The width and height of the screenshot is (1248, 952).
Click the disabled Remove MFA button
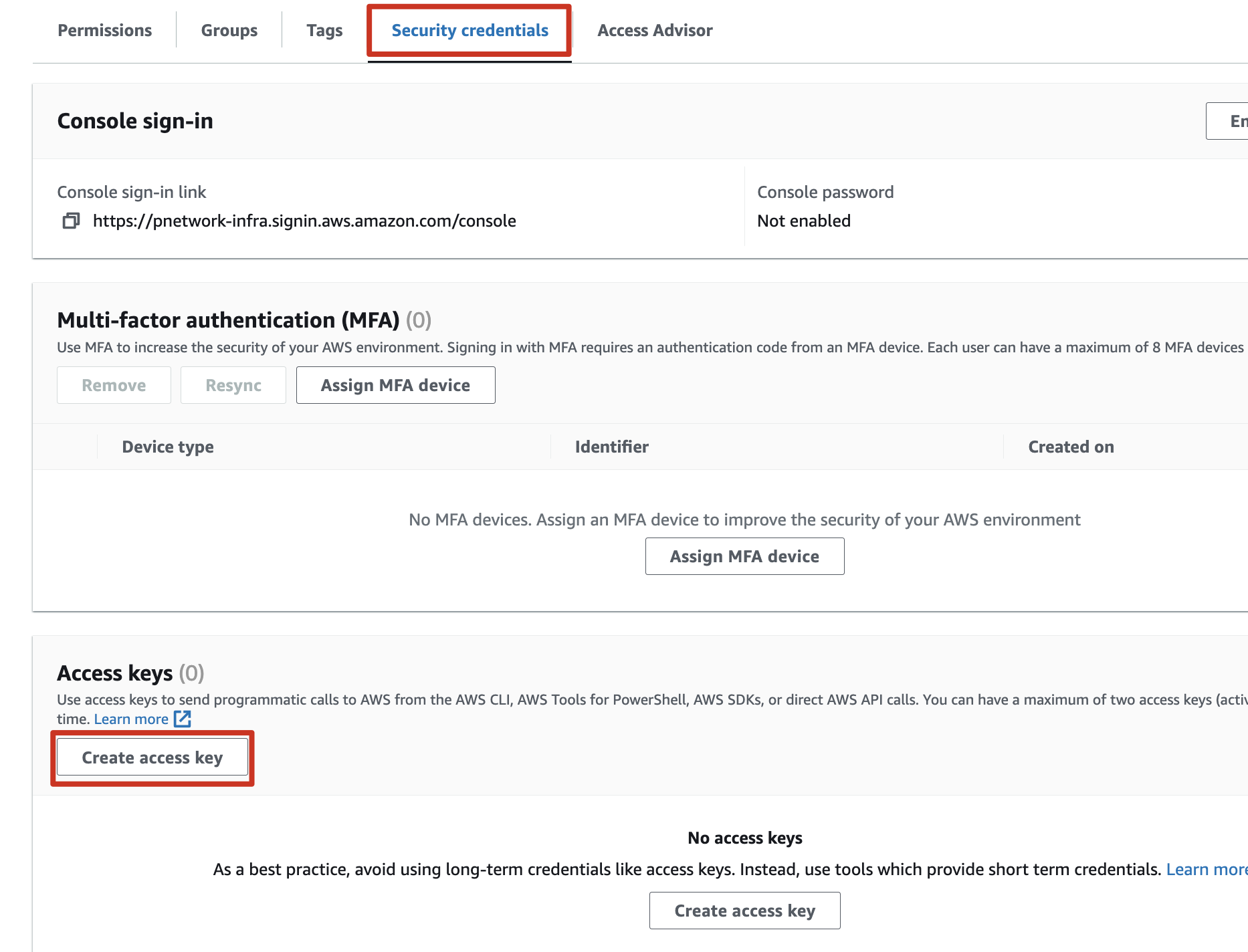114,385
